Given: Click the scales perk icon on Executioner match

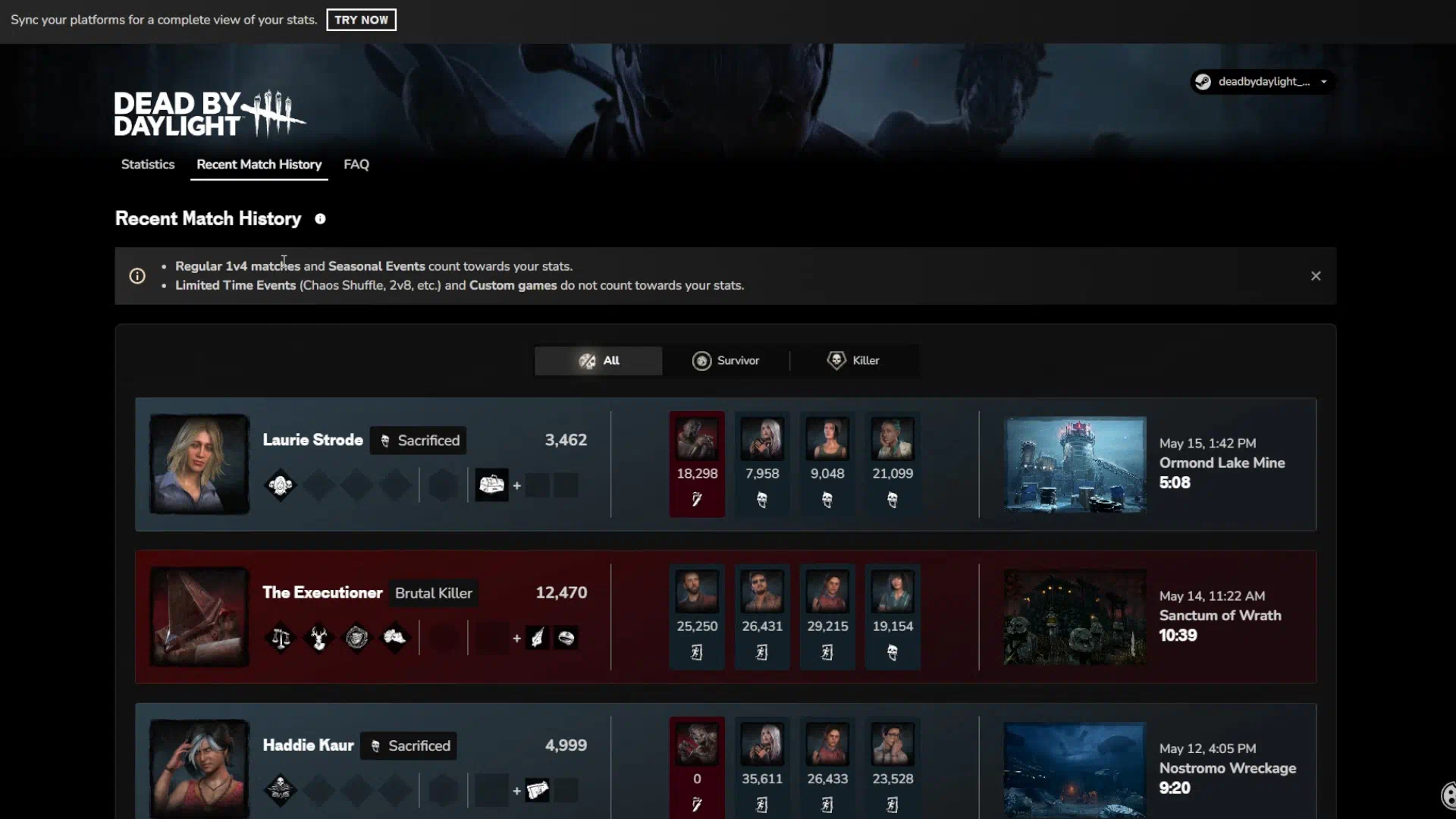Looking at the screenshot, I should pos(281,638).
